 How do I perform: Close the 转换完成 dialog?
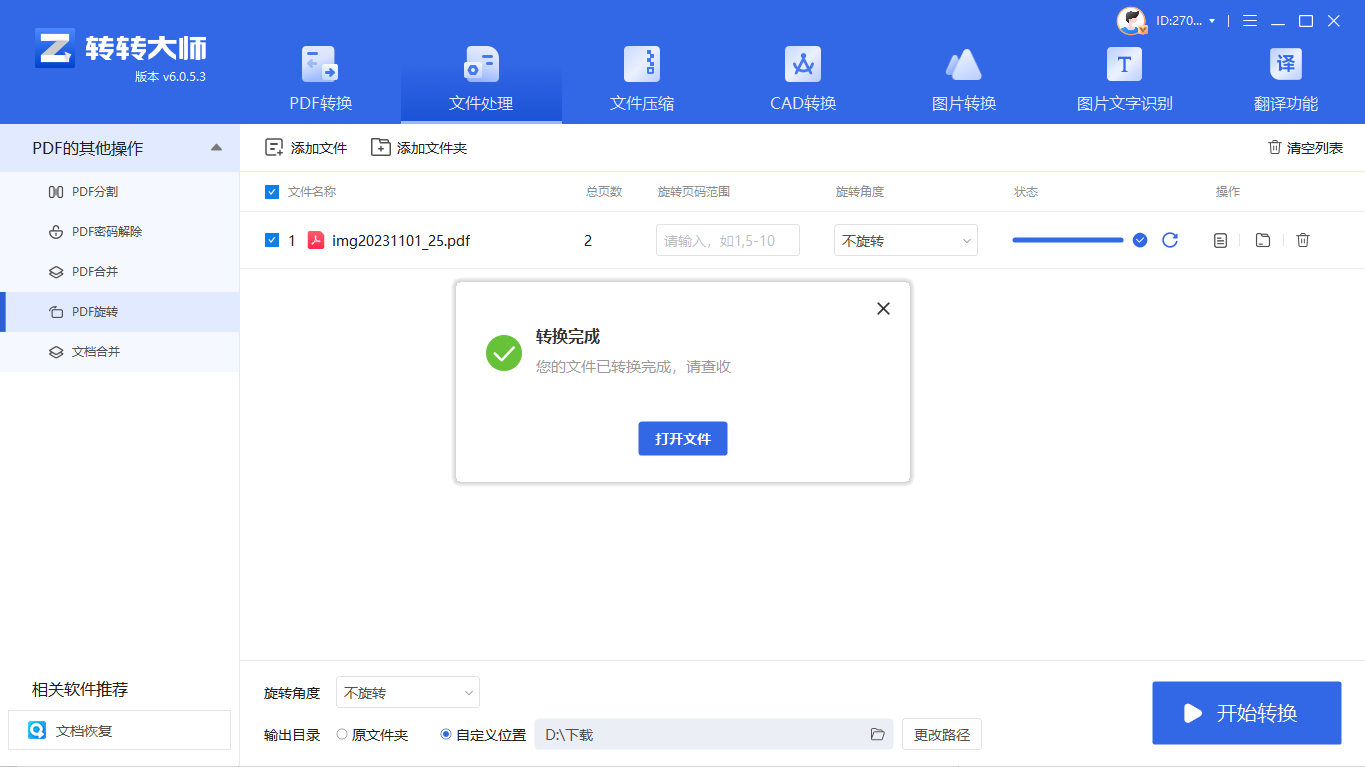(883, 309)
